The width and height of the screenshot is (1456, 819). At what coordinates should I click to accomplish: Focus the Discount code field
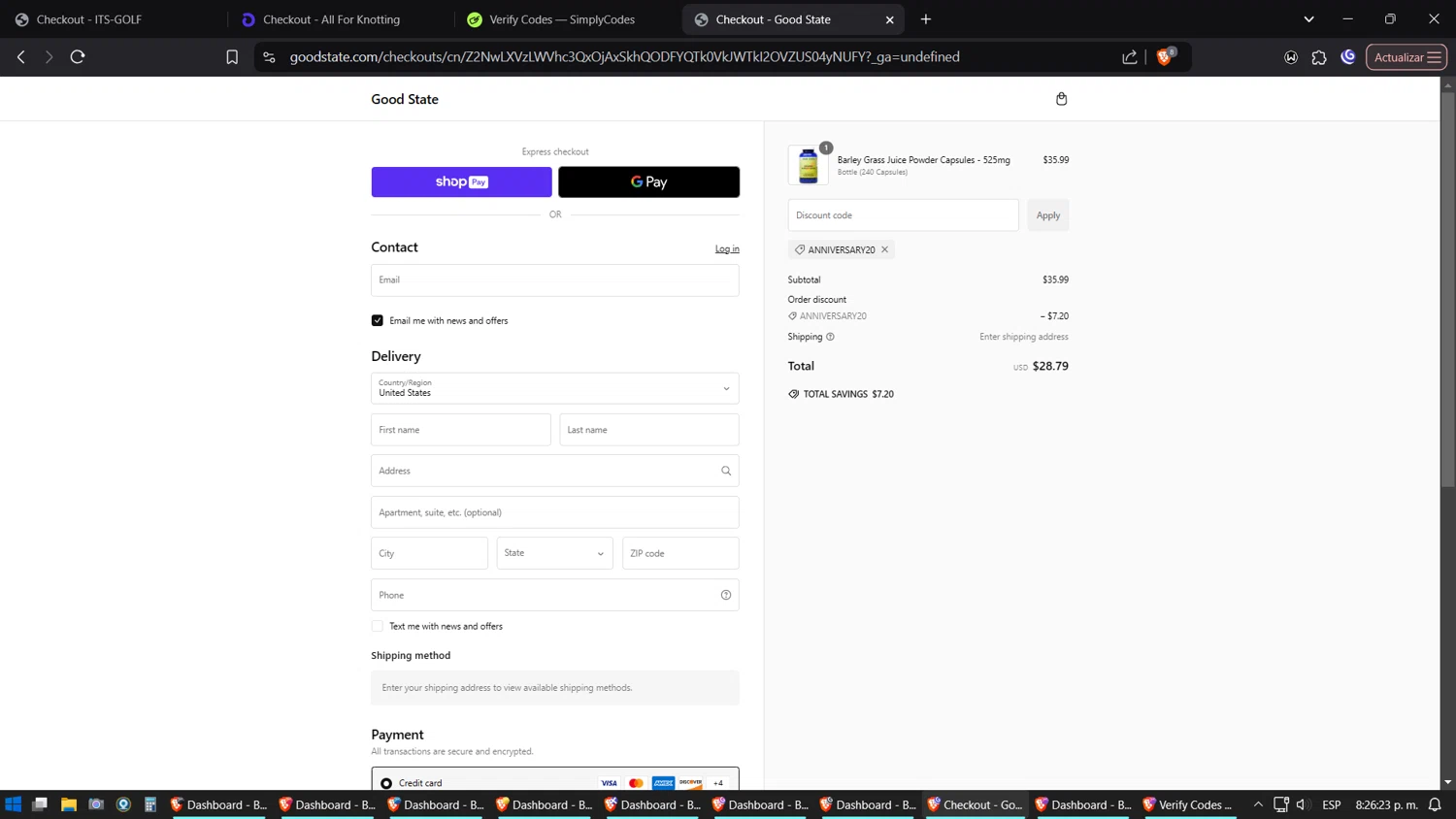[904, 215]
